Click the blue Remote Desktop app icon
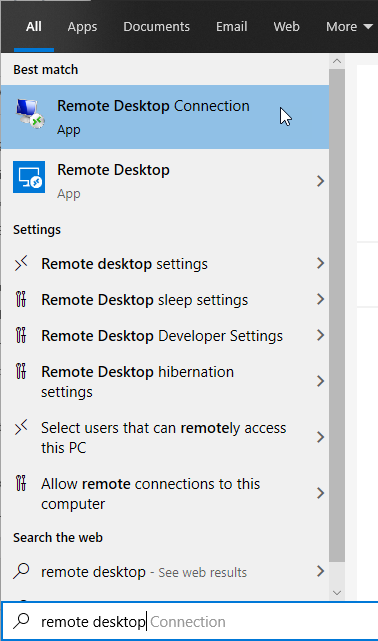 pyautogui.click(x=29, y=177)
